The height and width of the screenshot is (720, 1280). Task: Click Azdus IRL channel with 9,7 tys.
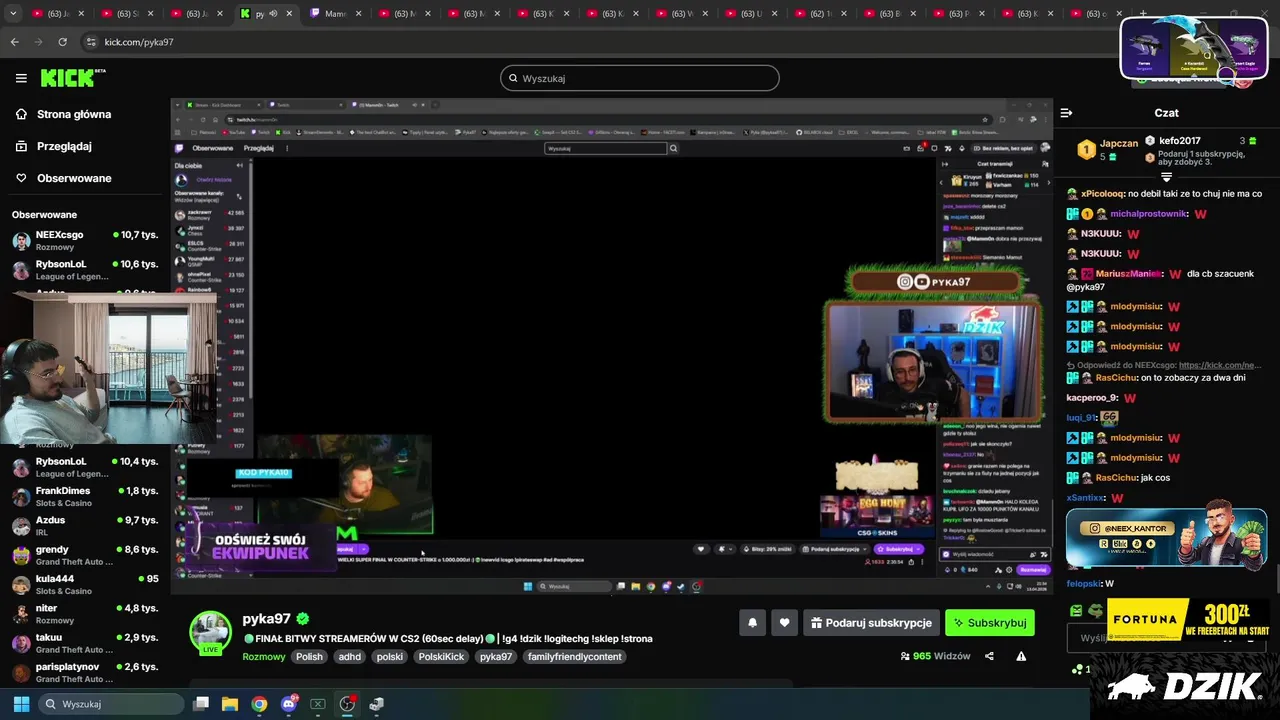85,526
